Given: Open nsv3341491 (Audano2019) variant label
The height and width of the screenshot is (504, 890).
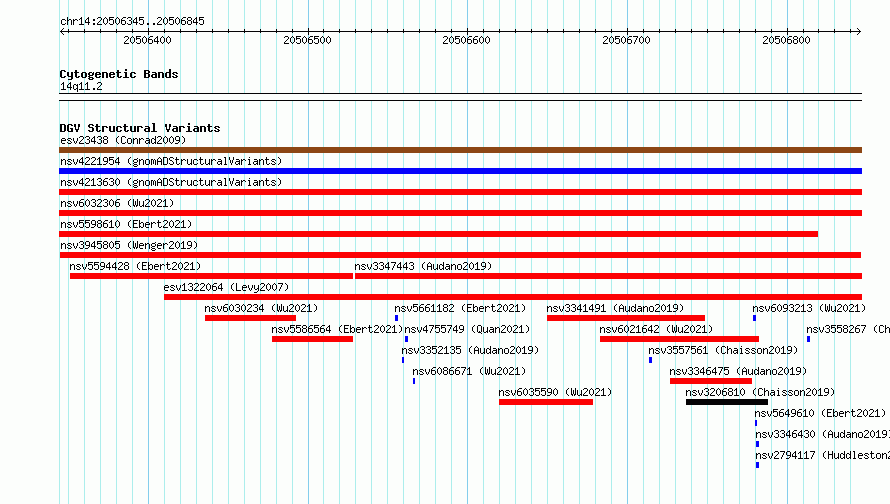Looking at the screenshot, I should [x=615, y=308].
